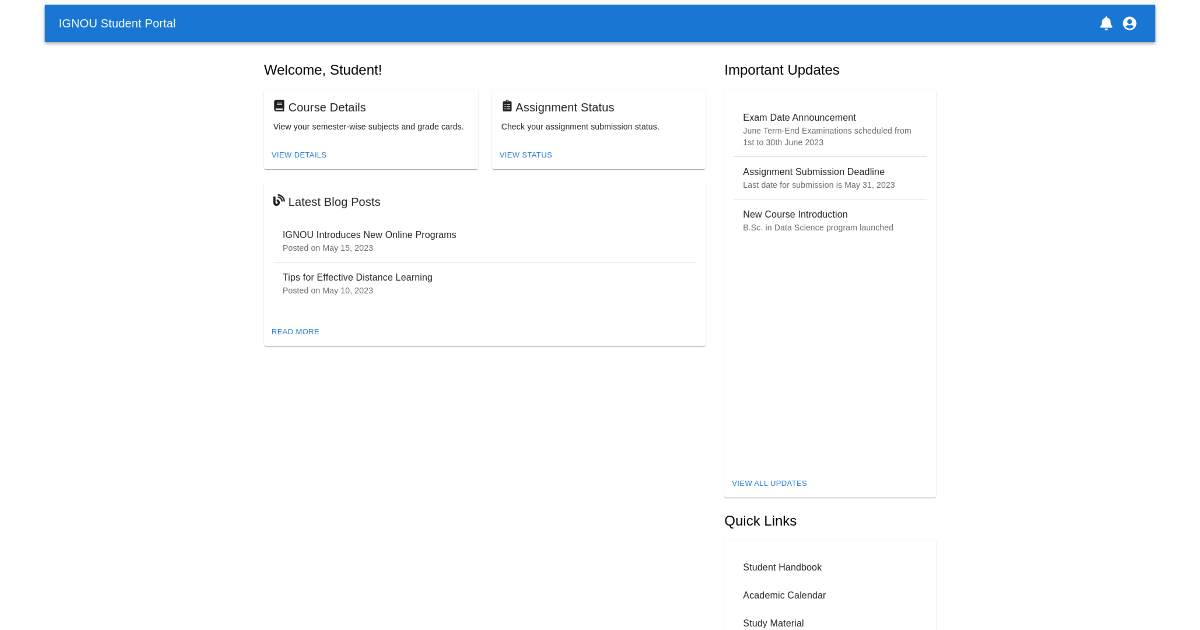This screenshot has height=630, width=1200.
Task: Click the Assignment Status card heading
Action: [x=565, y=107]
